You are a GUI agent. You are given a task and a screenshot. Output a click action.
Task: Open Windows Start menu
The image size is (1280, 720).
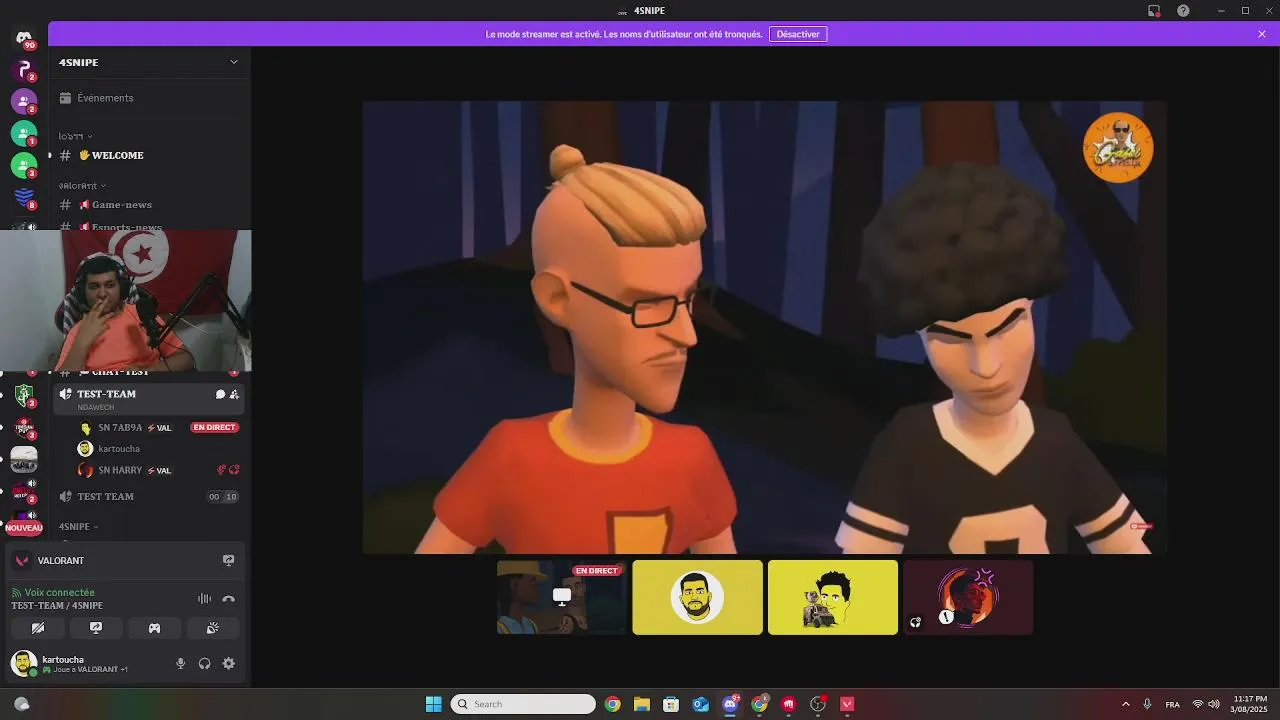pos(434,704)
